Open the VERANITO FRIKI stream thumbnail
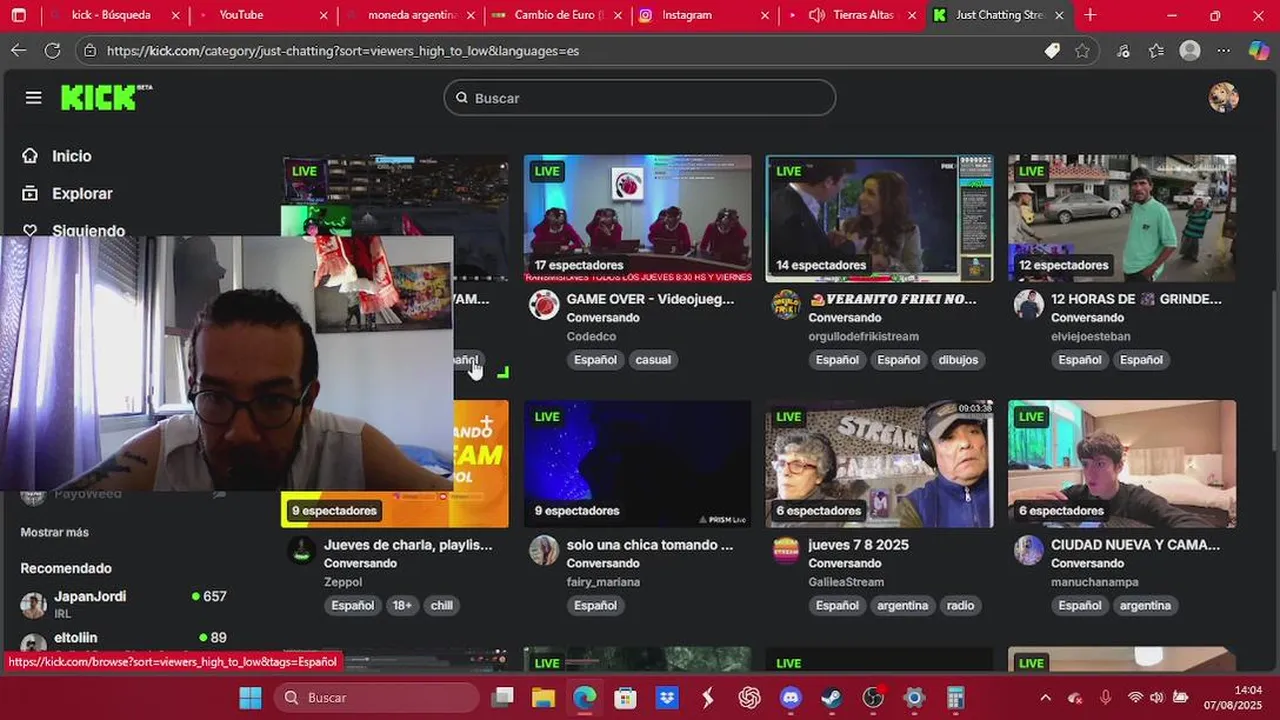 coord(879,218)
